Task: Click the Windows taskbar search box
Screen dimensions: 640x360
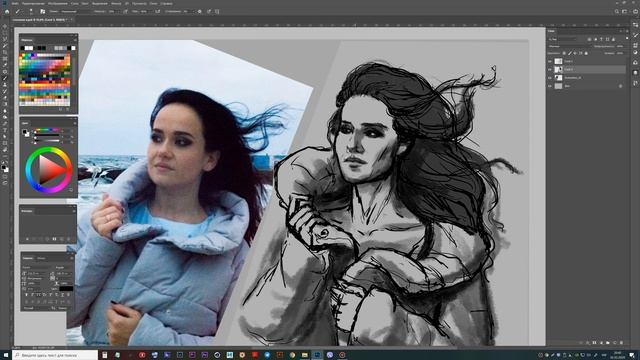Action: (x=56, y=355)
